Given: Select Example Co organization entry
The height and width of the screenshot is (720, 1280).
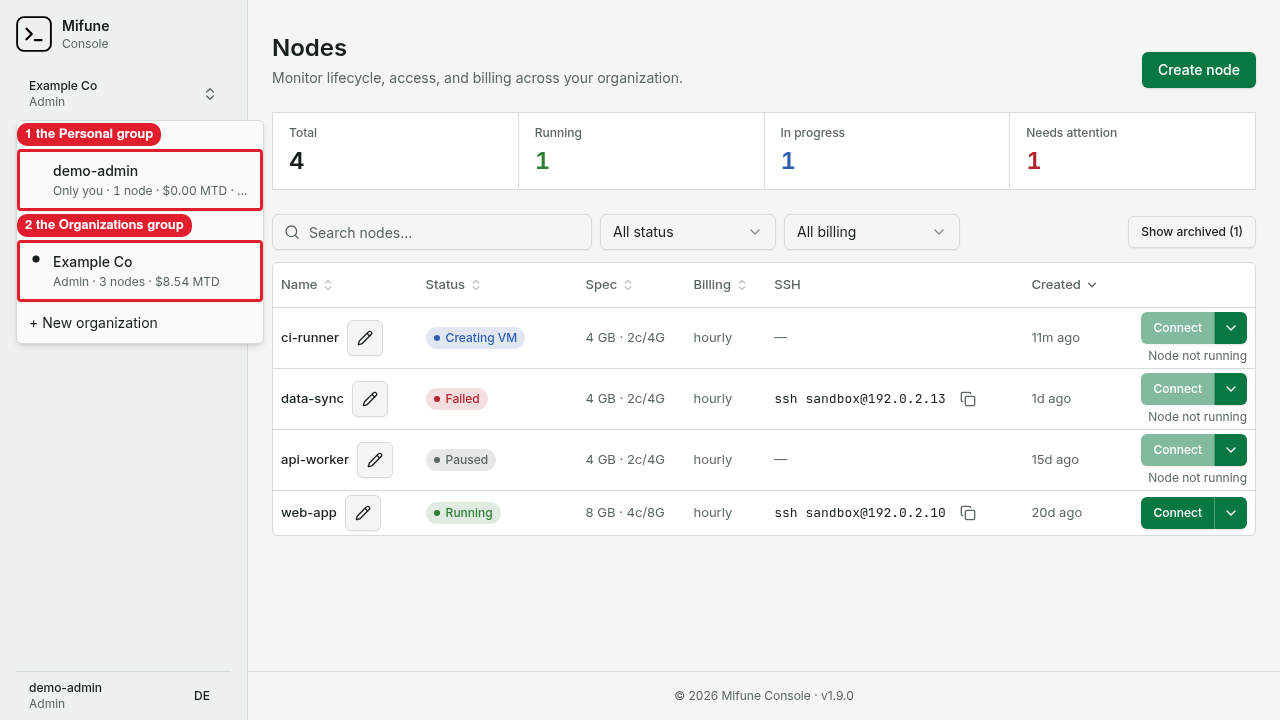Looking at the screenshot, I should click(x=140, y=271).
